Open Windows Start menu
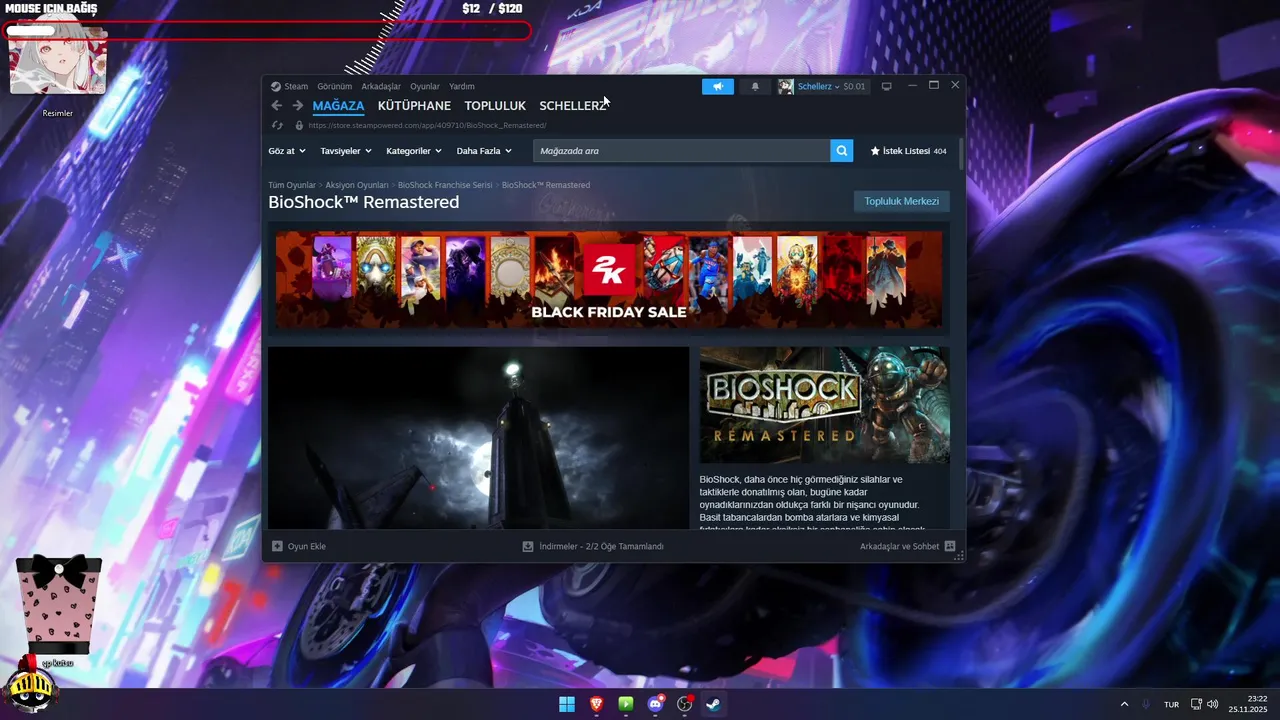Viewport: 1280px width, 720px height. point(567,704)
